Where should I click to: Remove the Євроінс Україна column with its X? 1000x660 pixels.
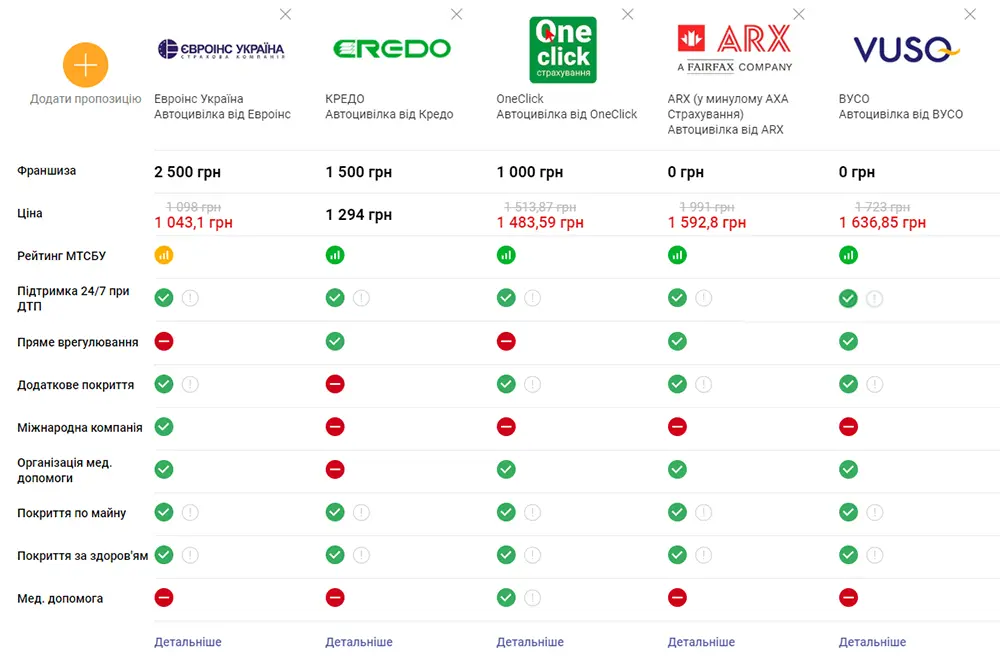(286, 14)
